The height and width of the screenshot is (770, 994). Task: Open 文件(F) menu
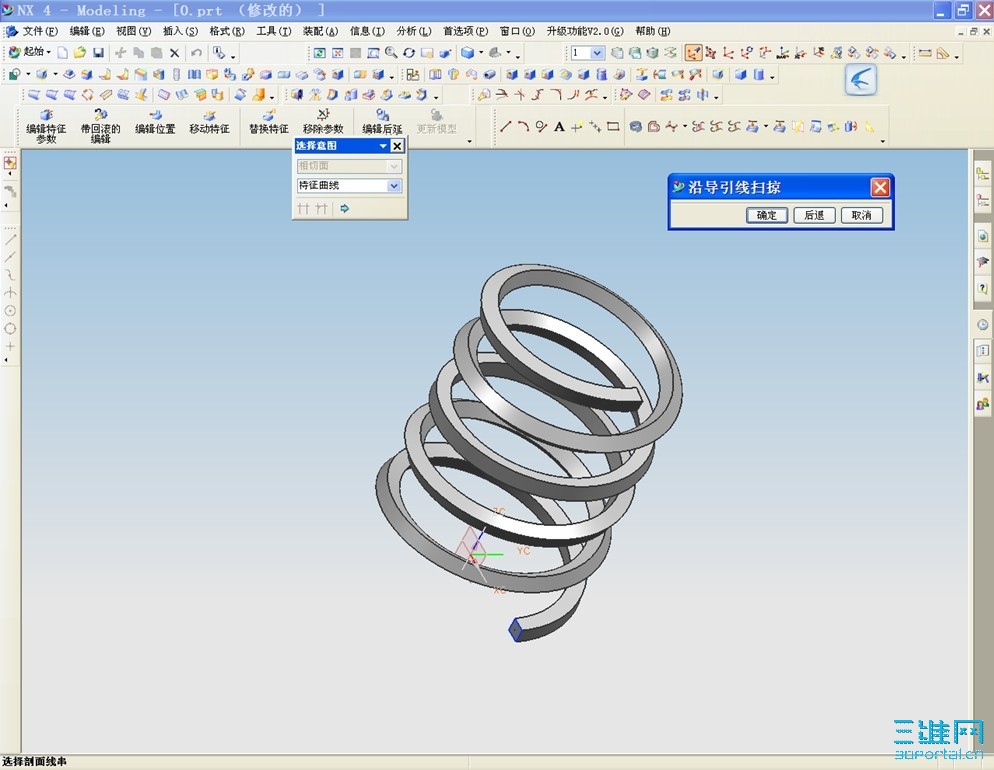tap(40, 31)
